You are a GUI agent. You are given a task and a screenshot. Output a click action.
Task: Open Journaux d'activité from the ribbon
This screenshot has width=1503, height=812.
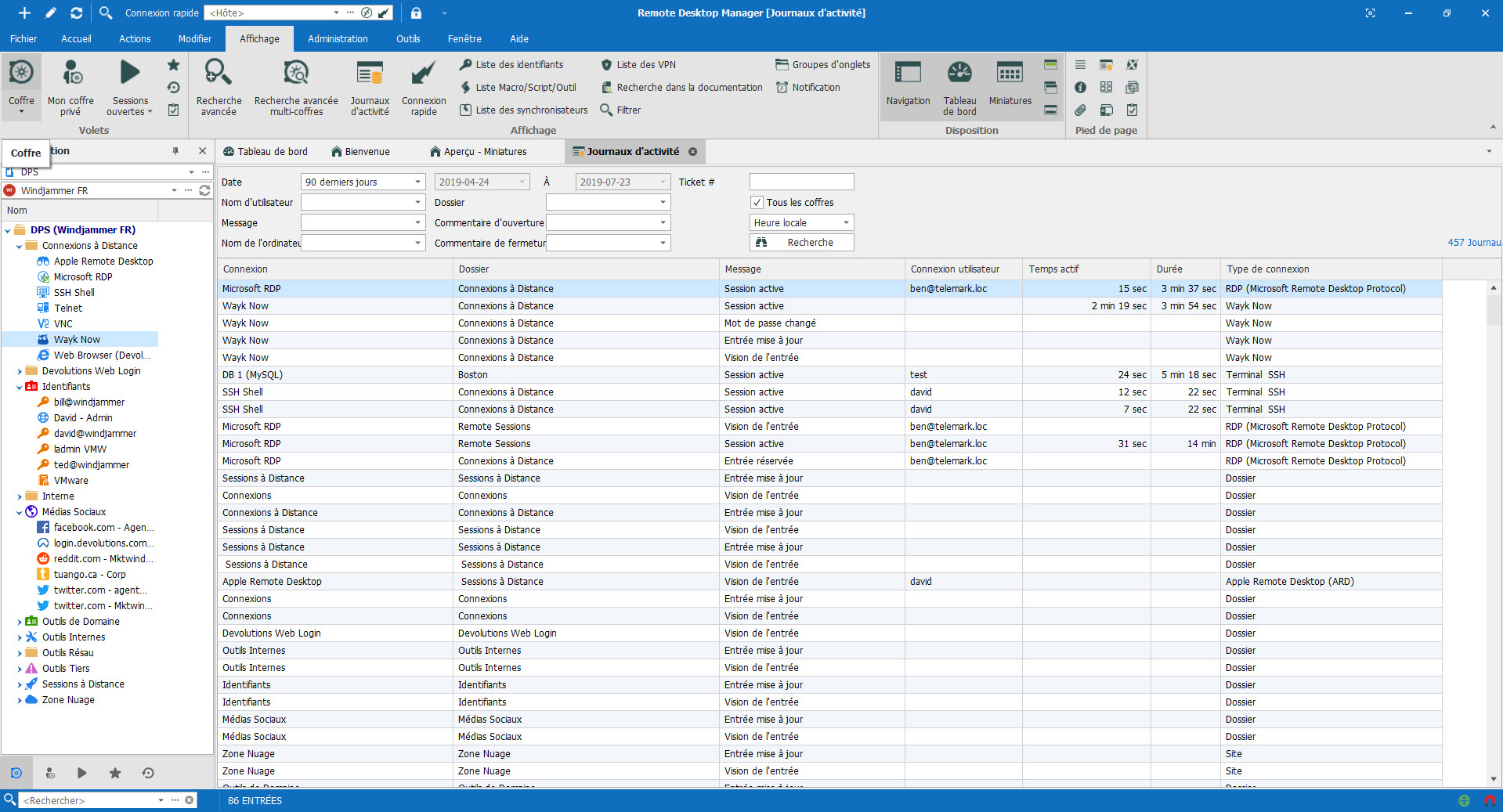click(x=370, y=87)
